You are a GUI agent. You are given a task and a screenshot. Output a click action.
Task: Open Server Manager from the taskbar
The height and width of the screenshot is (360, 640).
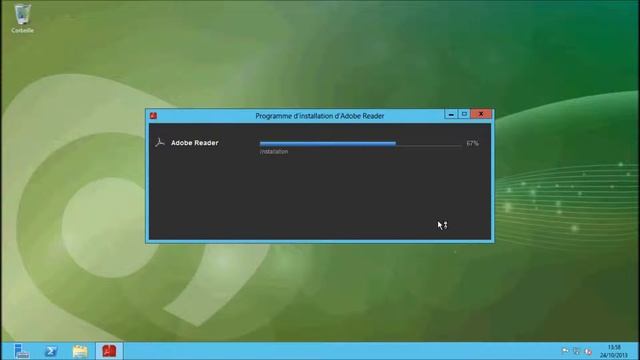21,351
